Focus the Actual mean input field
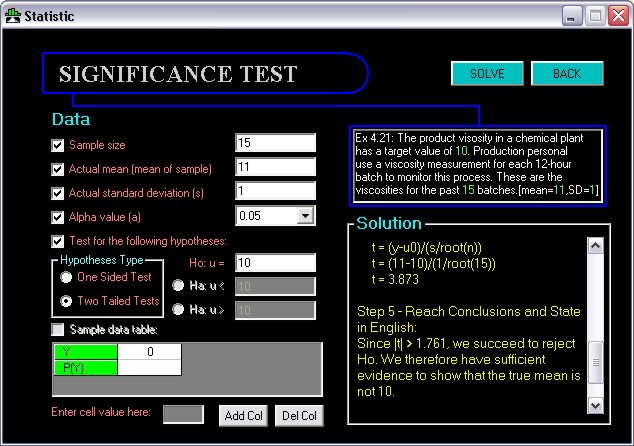This screenshot has height=446, width=634. click(275, 167)
